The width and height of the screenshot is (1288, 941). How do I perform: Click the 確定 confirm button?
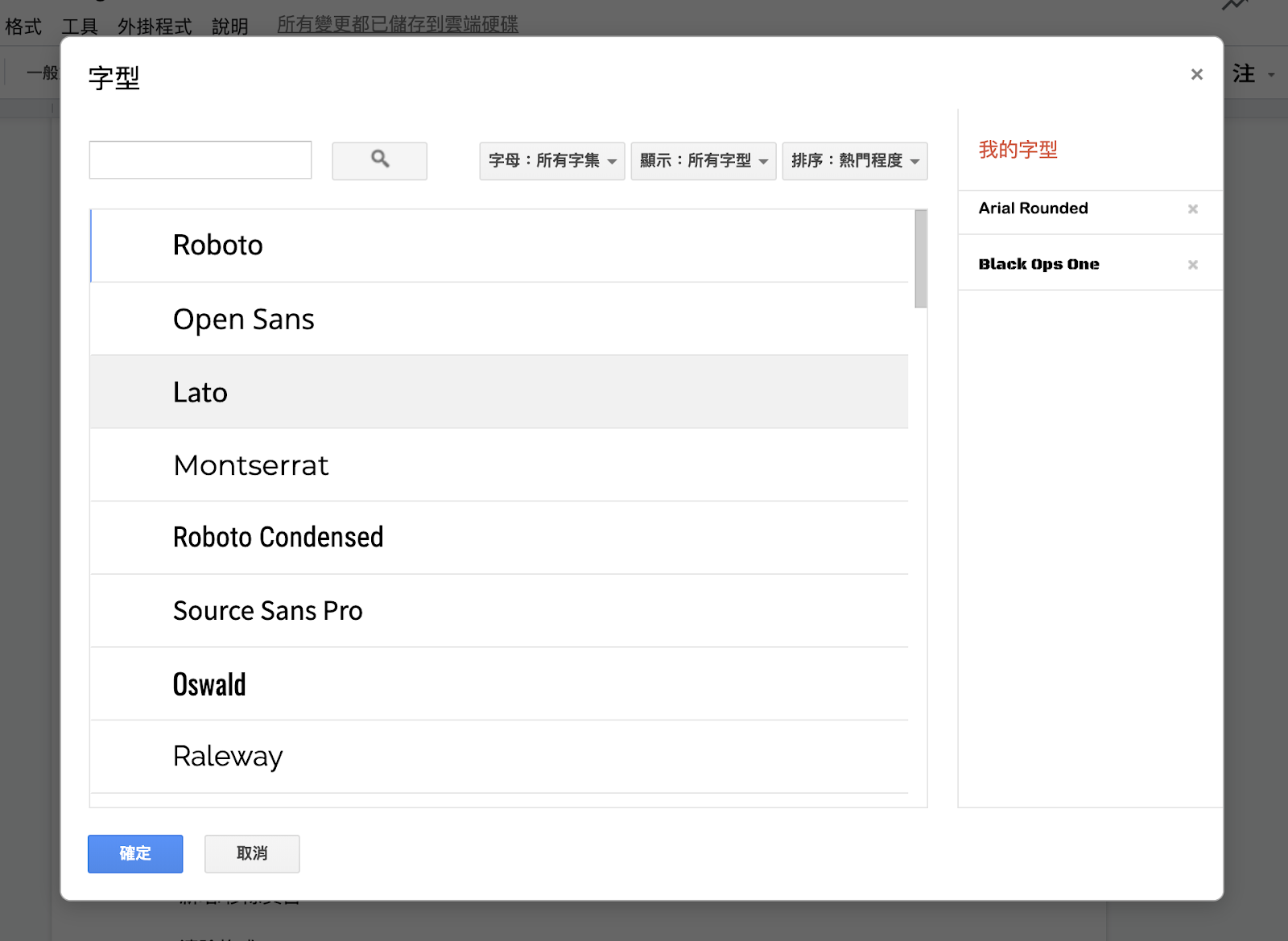135,853
